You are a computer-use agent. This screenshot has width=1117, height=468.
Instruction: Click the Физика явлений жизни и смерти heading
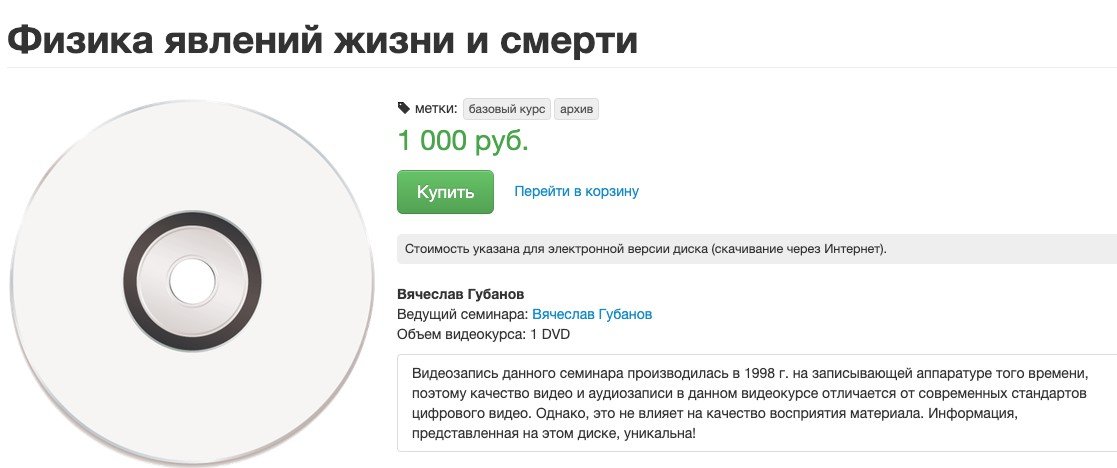323,39
